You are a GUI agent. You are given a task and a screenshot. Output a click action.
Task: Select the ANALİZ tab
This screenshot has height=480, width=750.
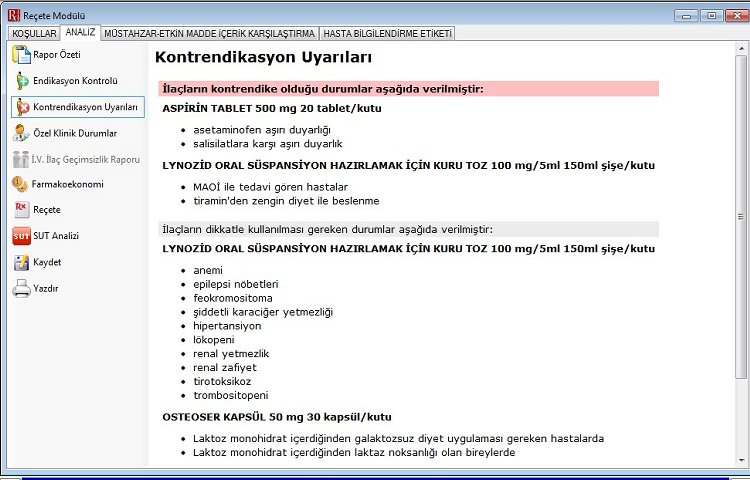(80, 33)
